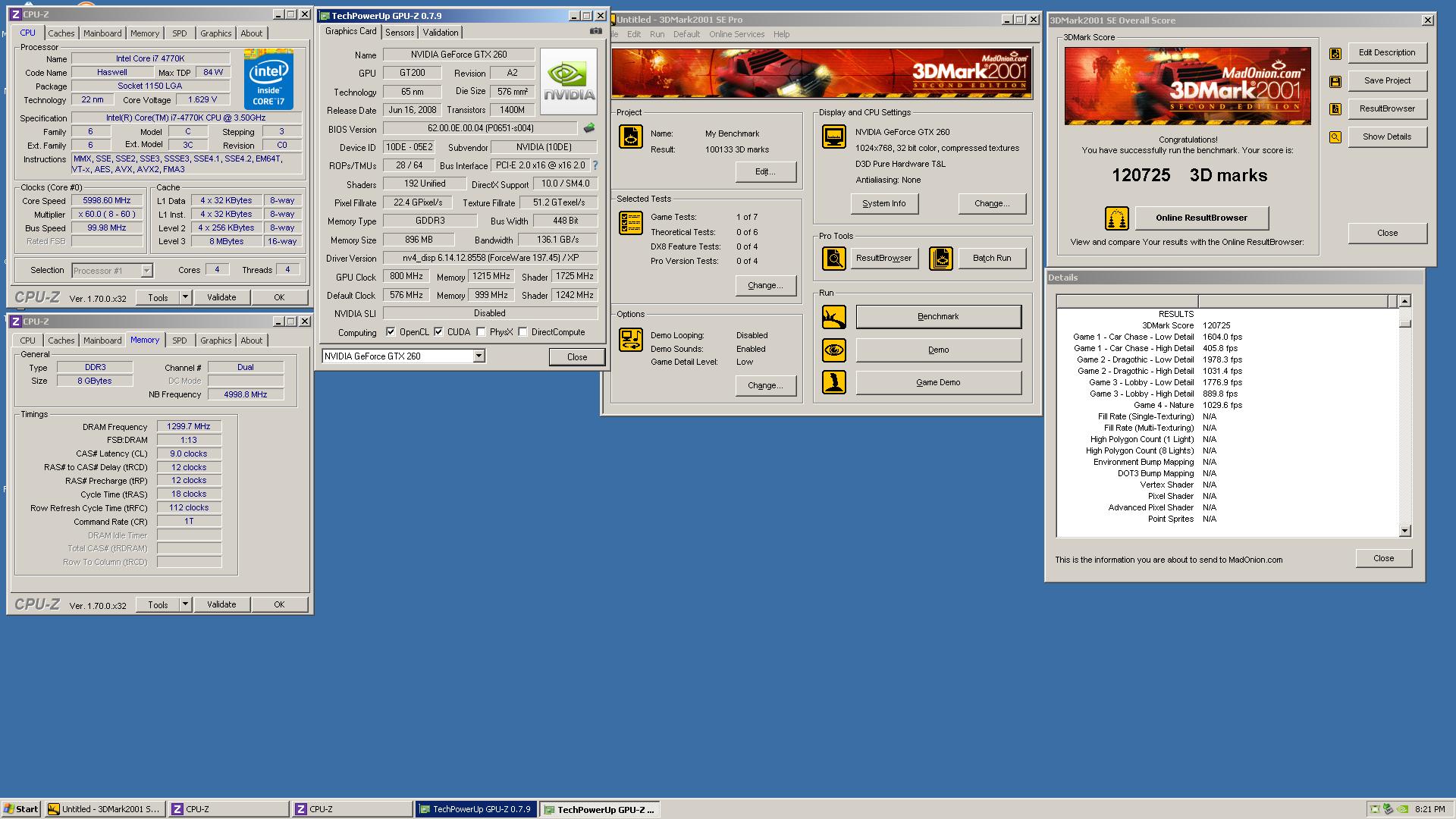Screen dimensions: 1456x819
Task: Open the Validation tab in GPU-Z
Action: pos(441,32)
